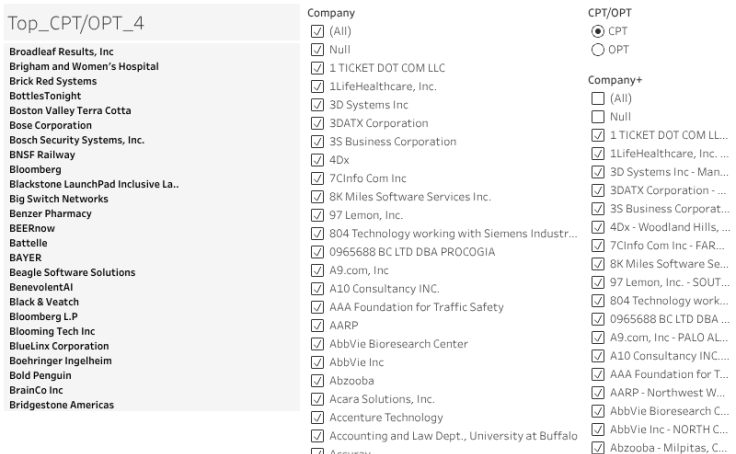Uncheck the (All) Company checkbox
The image size is (736, 454).
coord(317,32)
